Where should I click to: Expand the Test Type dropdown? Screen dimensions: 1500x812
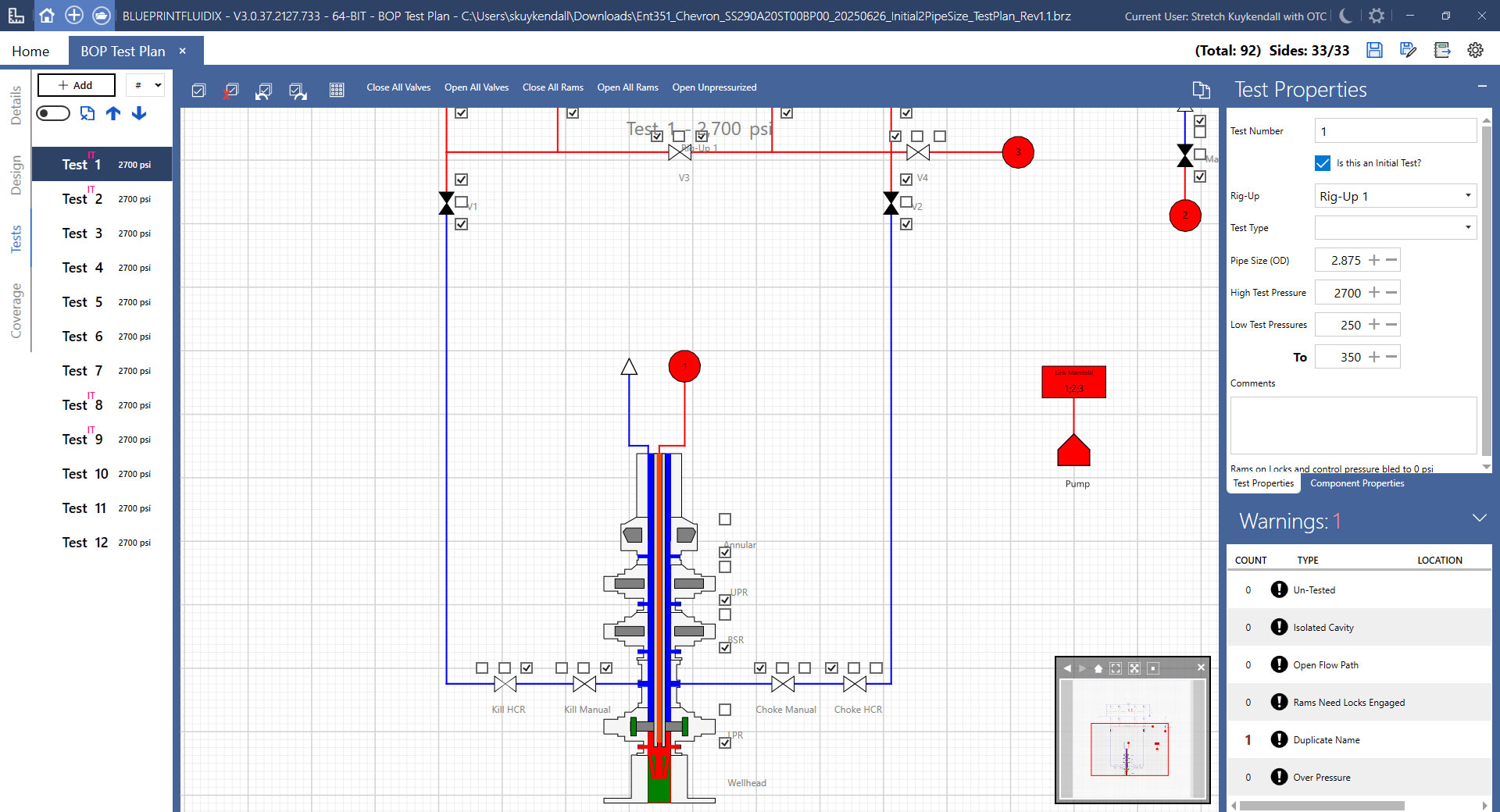(x=1395, y=228)
